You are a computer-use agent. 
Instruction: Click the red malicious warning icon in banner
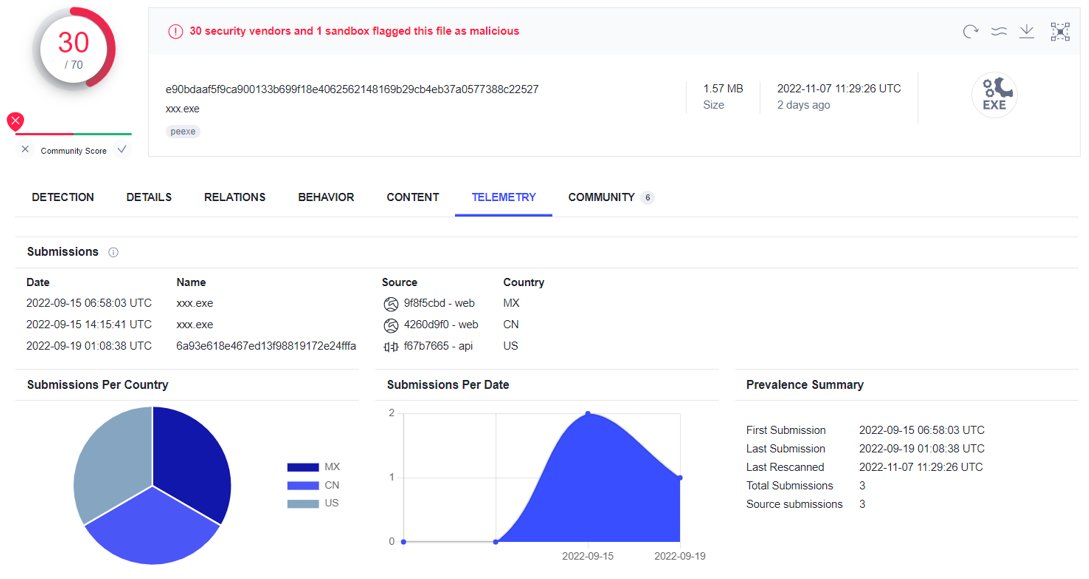[176, 31]
